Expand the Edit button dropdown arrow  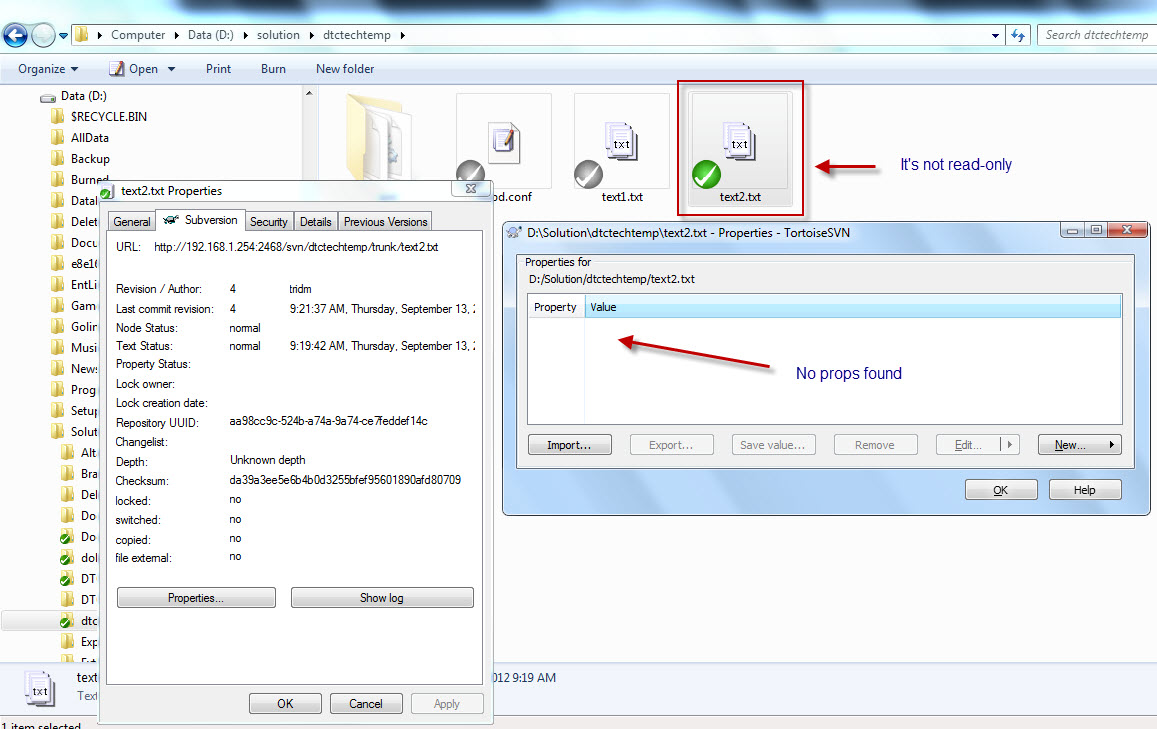coord(1010,445)
